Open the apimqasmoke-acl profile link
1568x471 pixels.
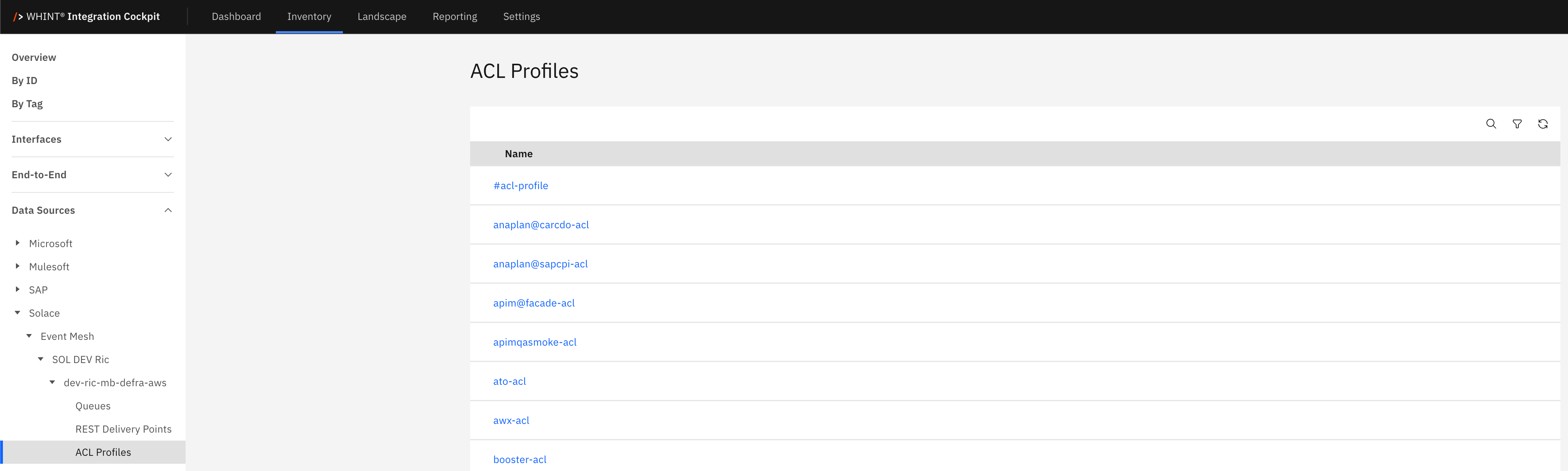(x=534, y=342)
